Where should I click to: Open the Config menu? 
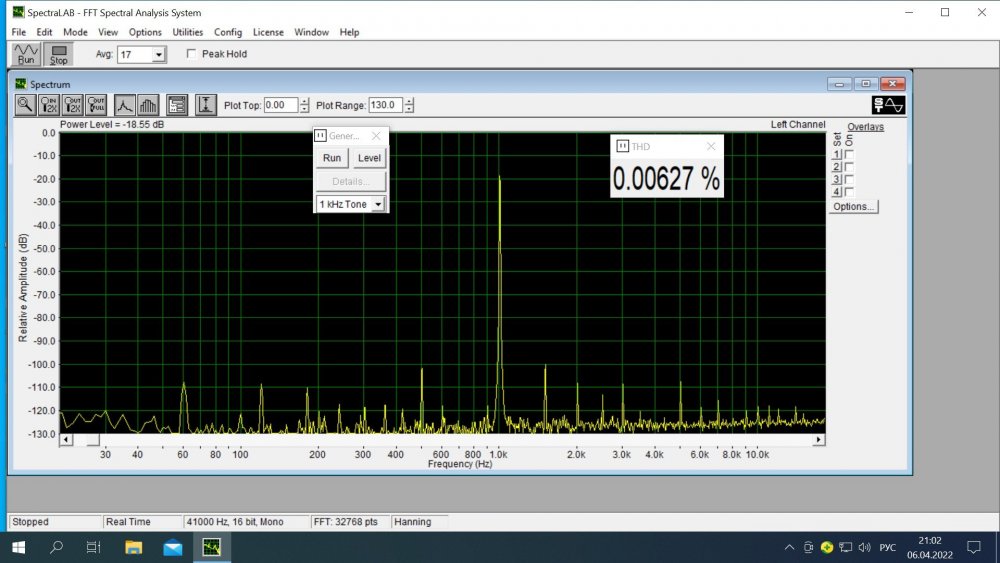point(228,32)
